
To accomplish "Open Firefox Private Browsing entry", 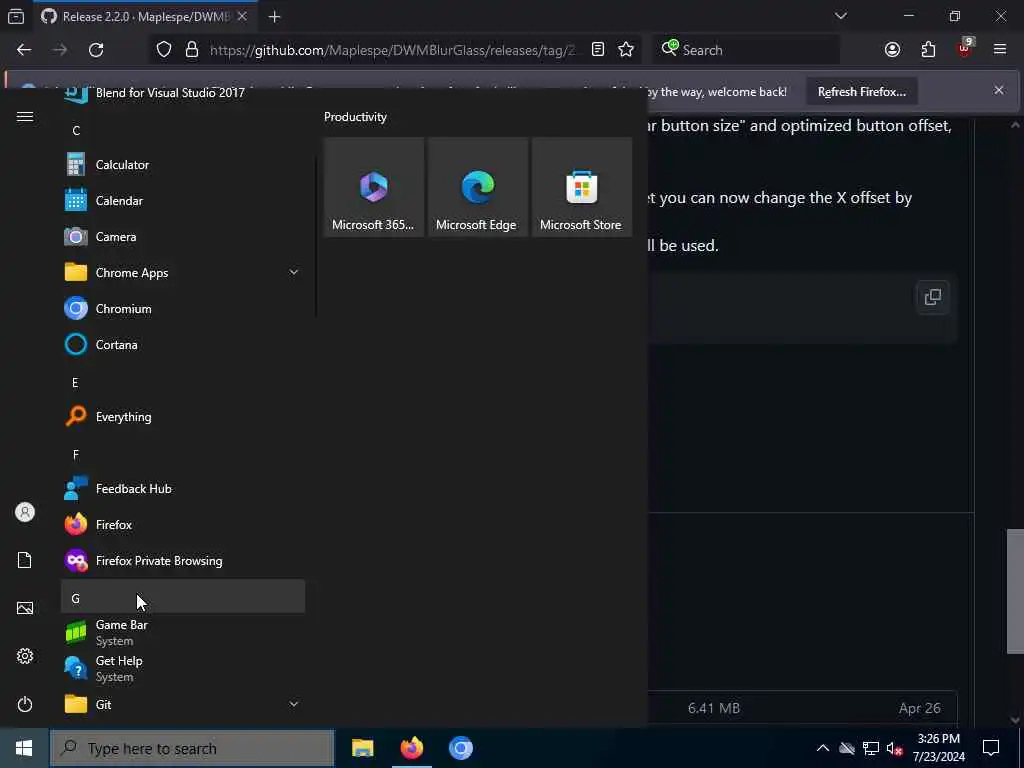I will (x=183, y=560).
